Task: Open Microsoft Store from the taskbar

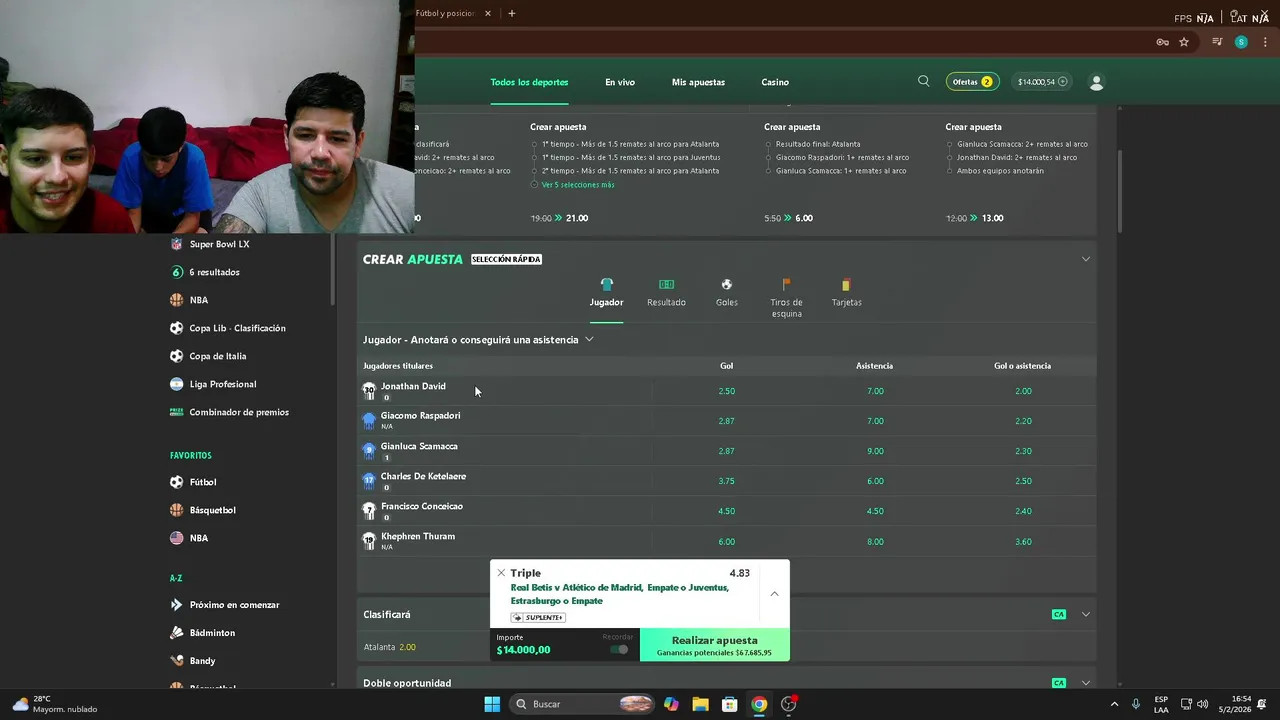Action: click(x=730, y=704)
